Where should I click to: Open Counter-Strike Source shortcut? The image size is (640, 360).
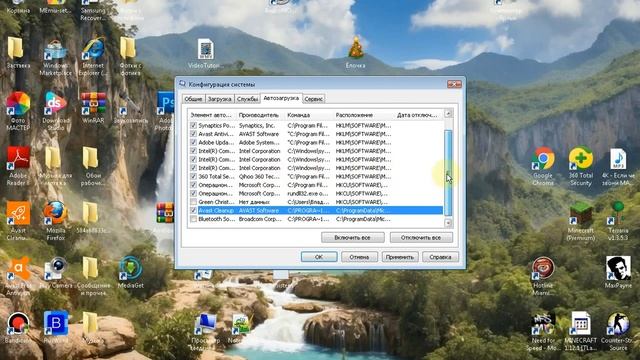coord(618,331)
